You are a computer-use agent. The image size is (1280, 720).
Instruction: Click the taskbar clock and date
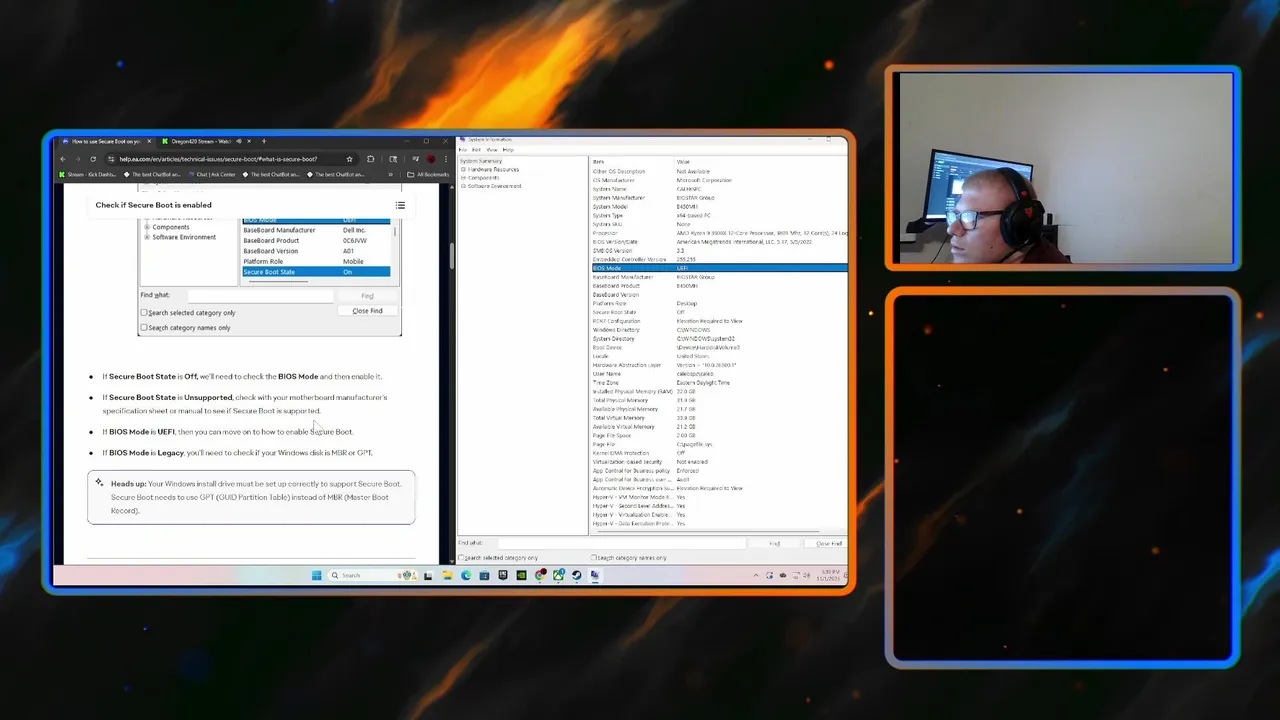[831, 575]
